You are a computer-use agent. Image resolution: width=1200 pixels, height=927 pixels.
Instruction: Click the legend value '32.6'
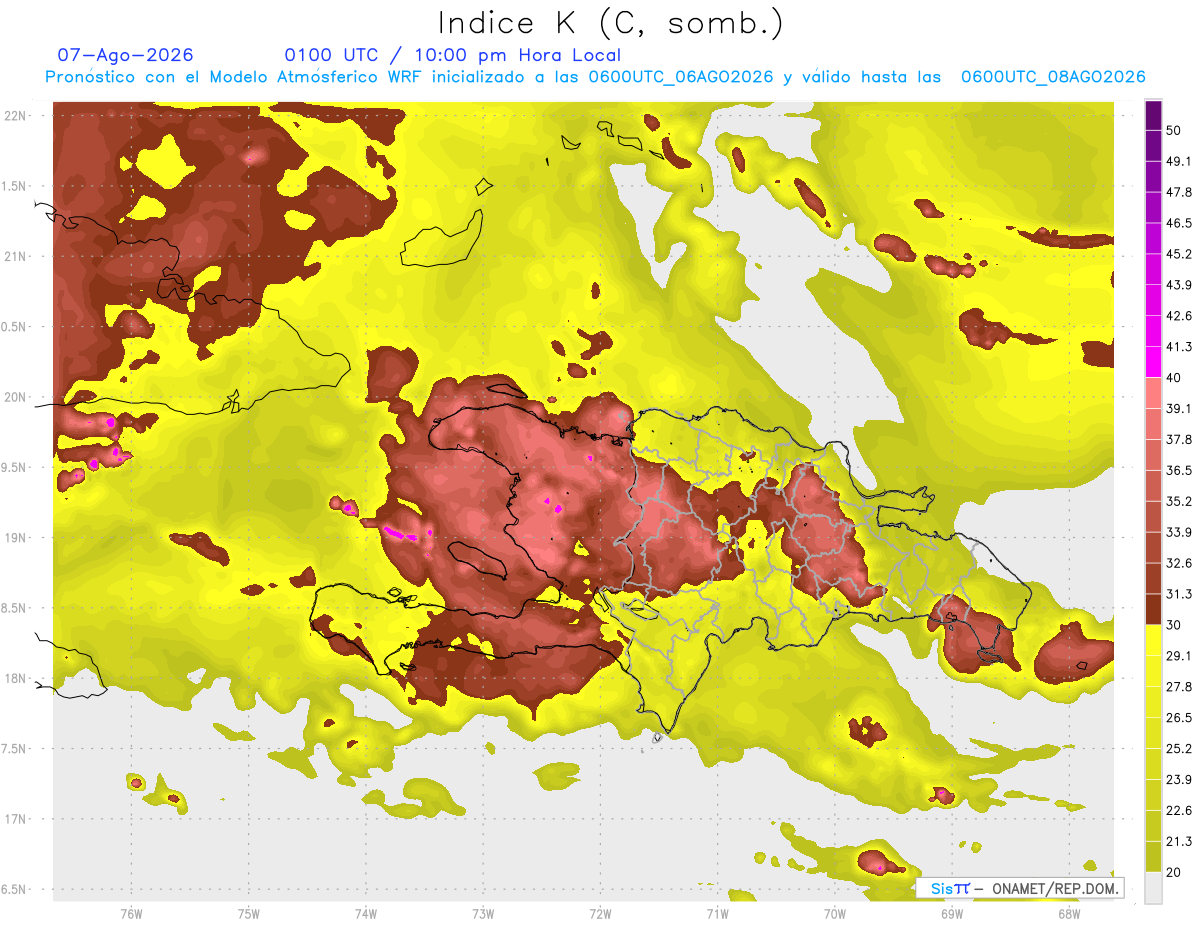[x=1178, y=563]
